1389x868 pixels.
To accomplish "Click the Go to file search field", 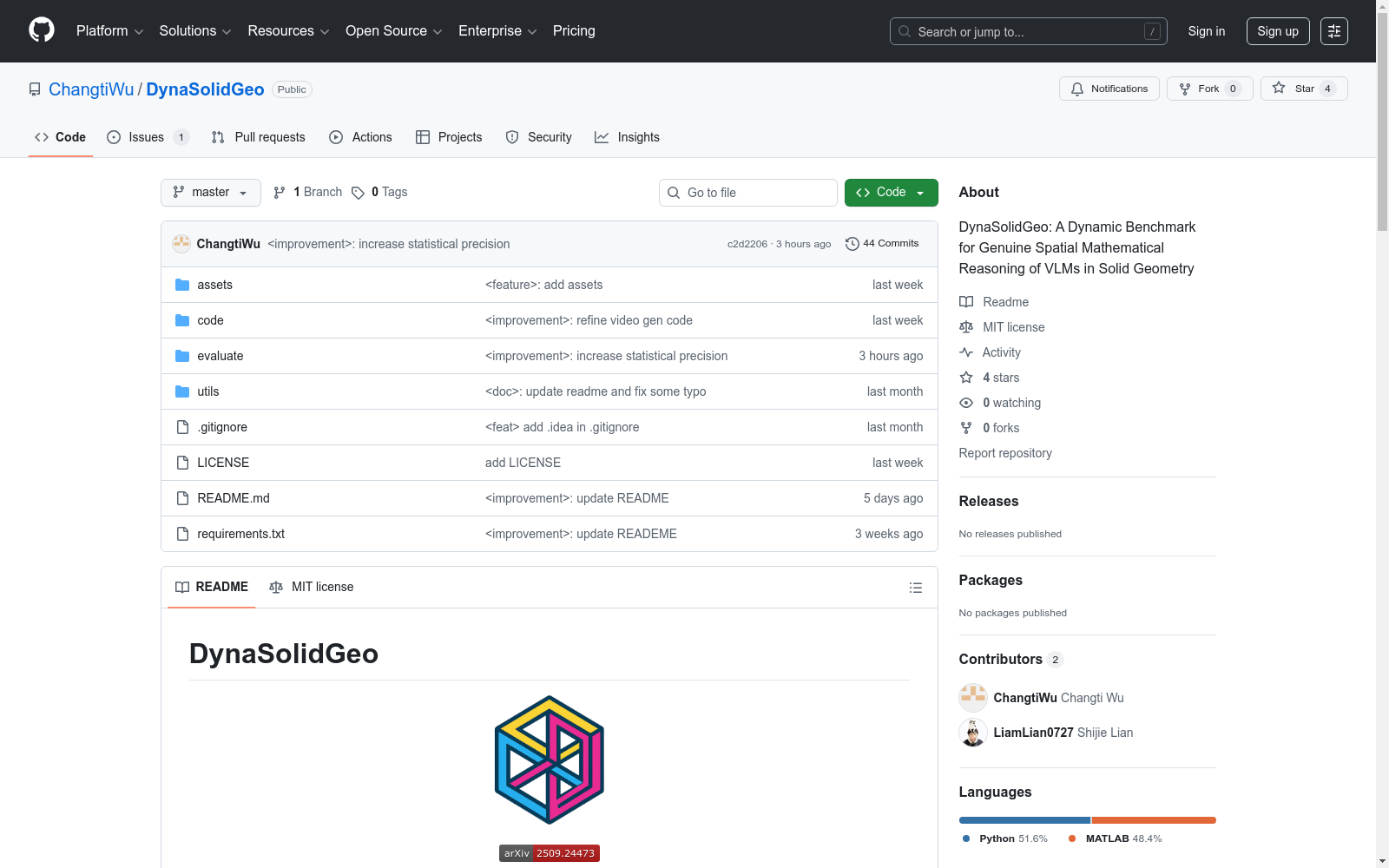I will pyautogui.click(x=748, y=193).
